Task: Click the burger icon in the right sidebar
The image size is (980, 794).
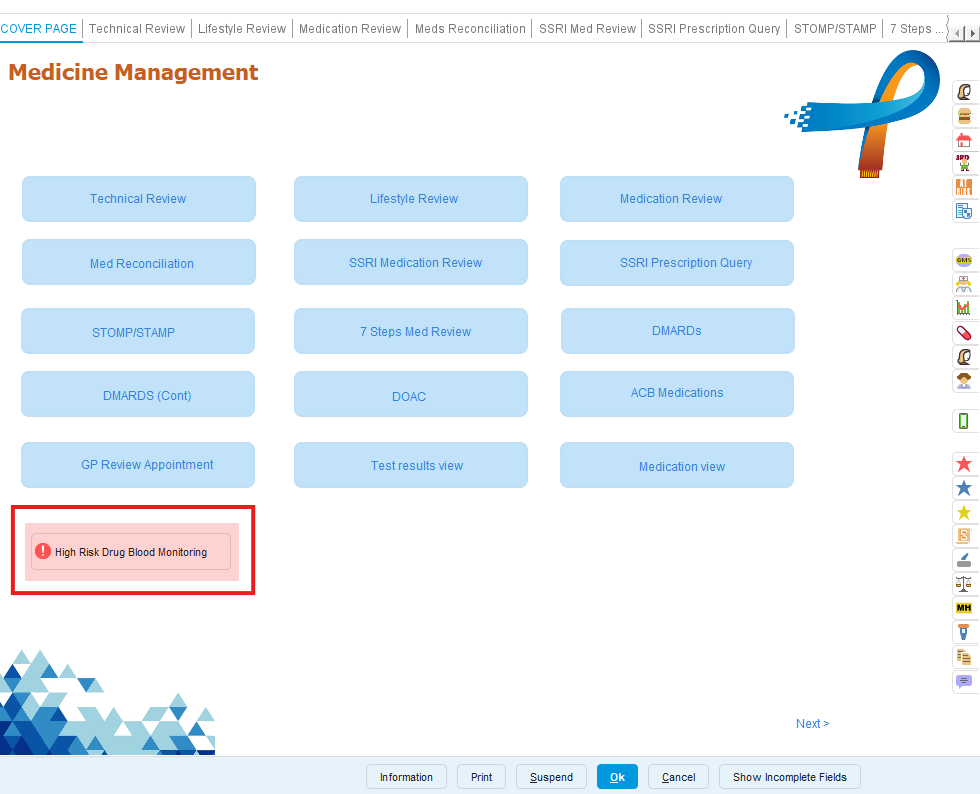Action: tap(964, 116)
